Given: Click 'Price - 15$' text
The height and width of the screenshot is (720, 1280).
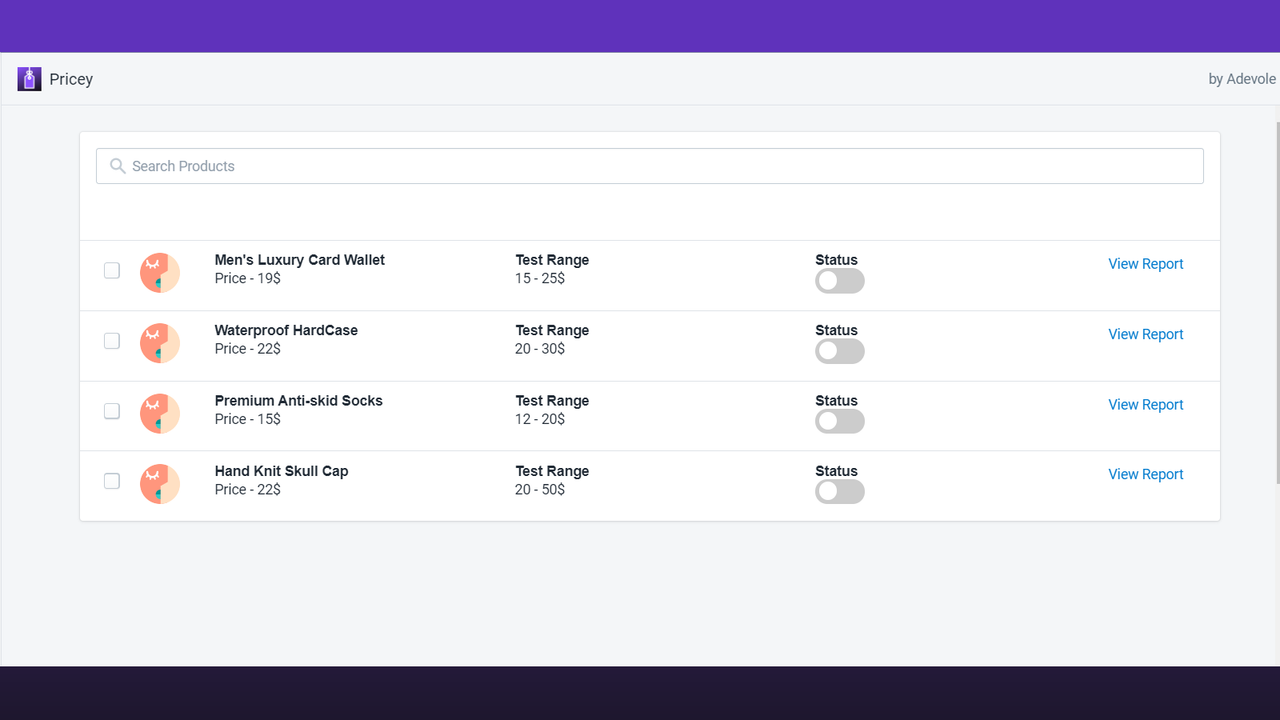Looking at the screenshot, I should tap(248, 419).
